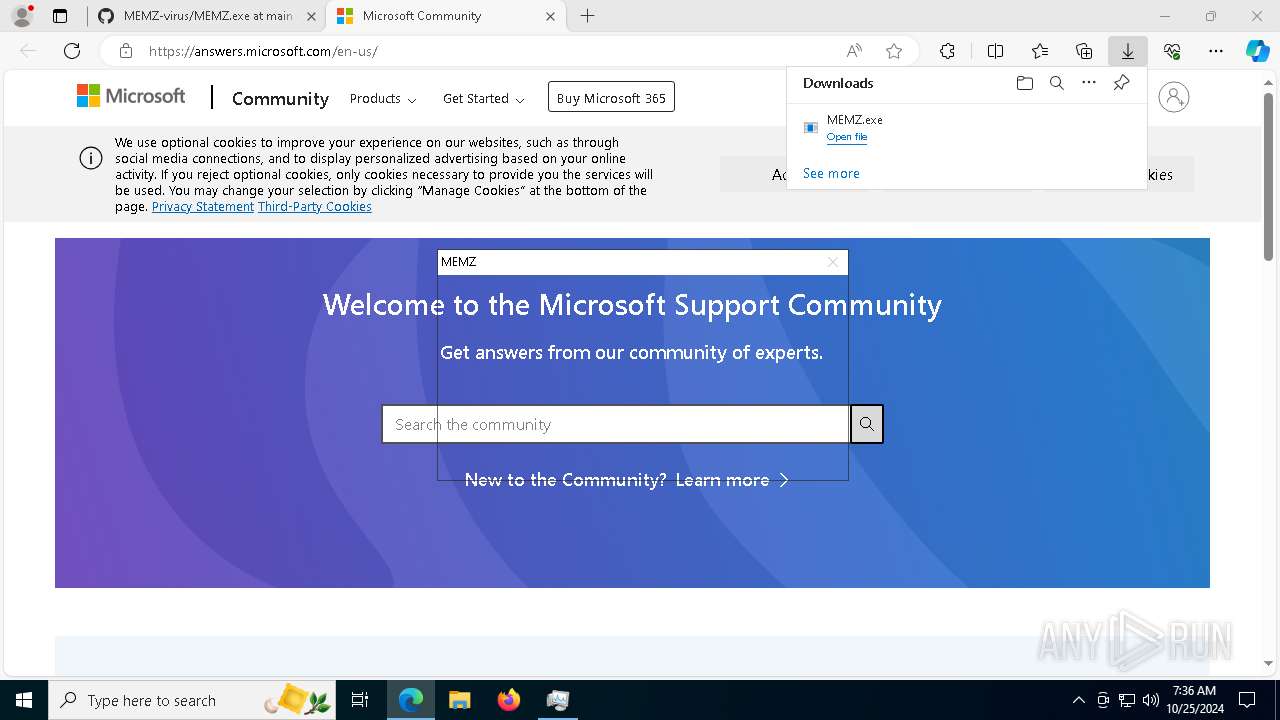This screenshot has height=720, width=1280.
Task: Click the Microsoft logo
Action: point(131,96)
